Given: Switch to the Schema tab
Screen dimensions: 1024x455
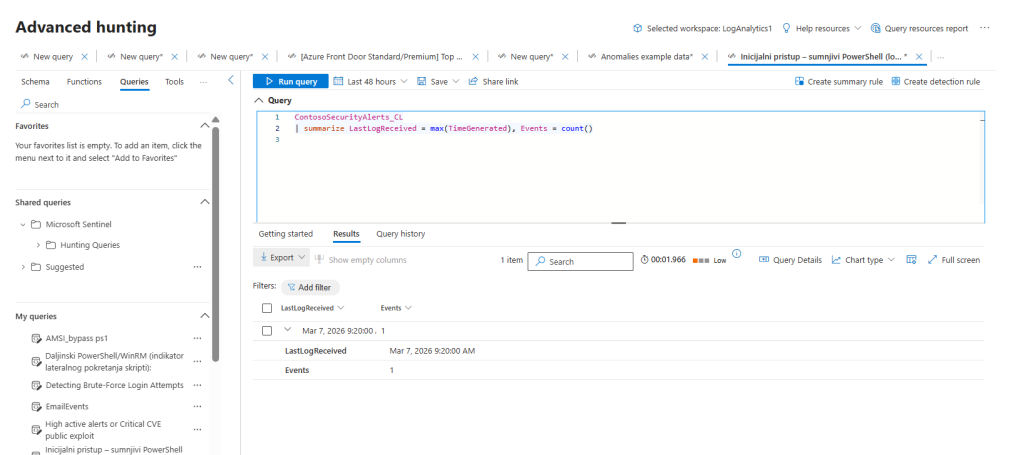Looking at the screenshot, I should click(35, 82).
